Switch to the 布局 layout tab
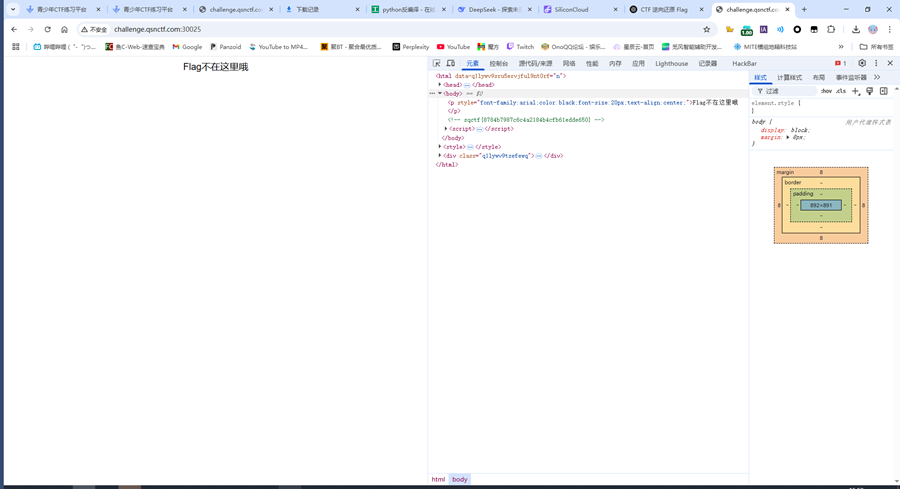 pyautogui.click(x=818, y=77)
